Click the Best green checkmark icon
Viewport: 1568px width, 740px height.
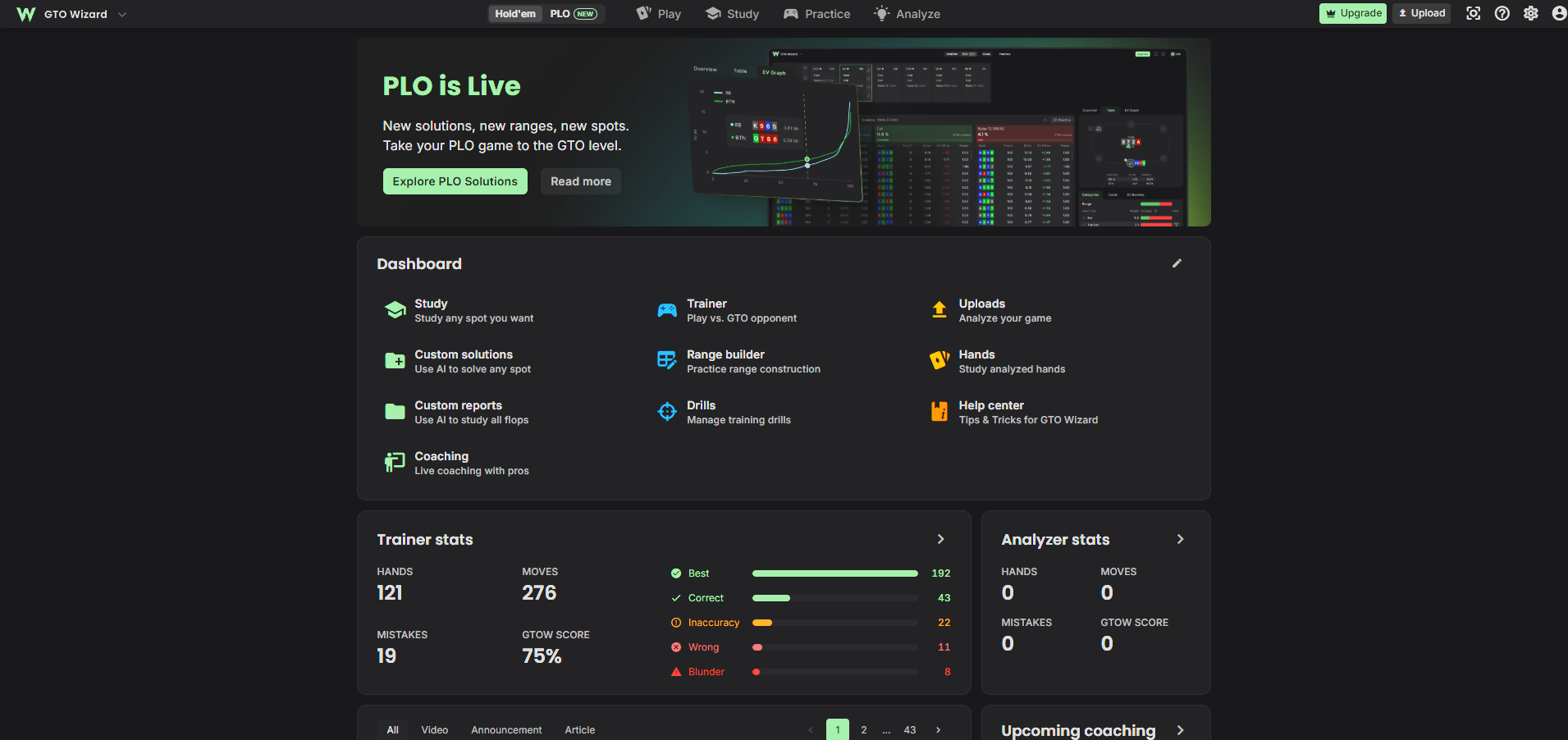pyautogui.click(x=676, y=573)
